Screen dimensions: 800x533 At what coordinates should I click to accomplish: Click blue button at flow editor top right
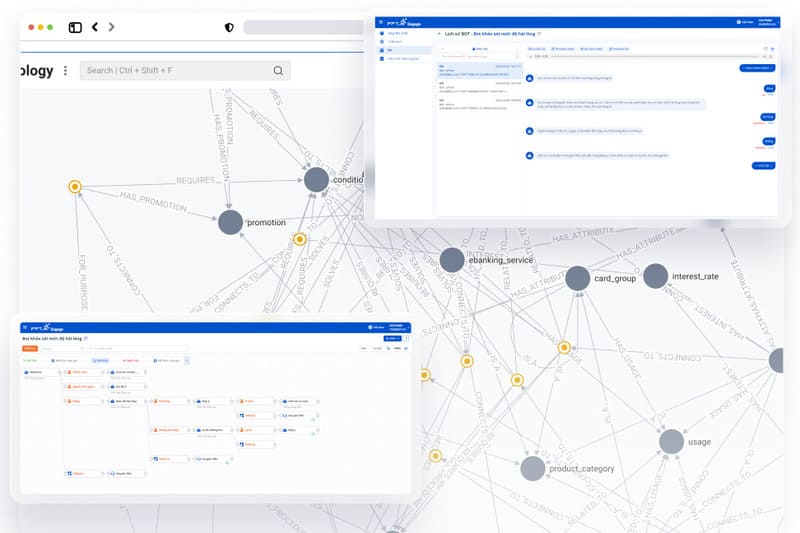click(392, 338)
